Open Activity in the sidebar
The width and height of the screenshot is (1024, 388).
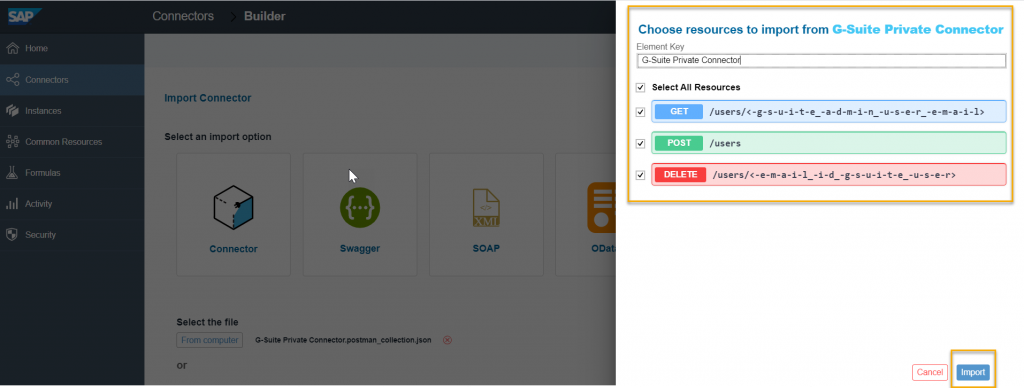click(x=72, y=204)
